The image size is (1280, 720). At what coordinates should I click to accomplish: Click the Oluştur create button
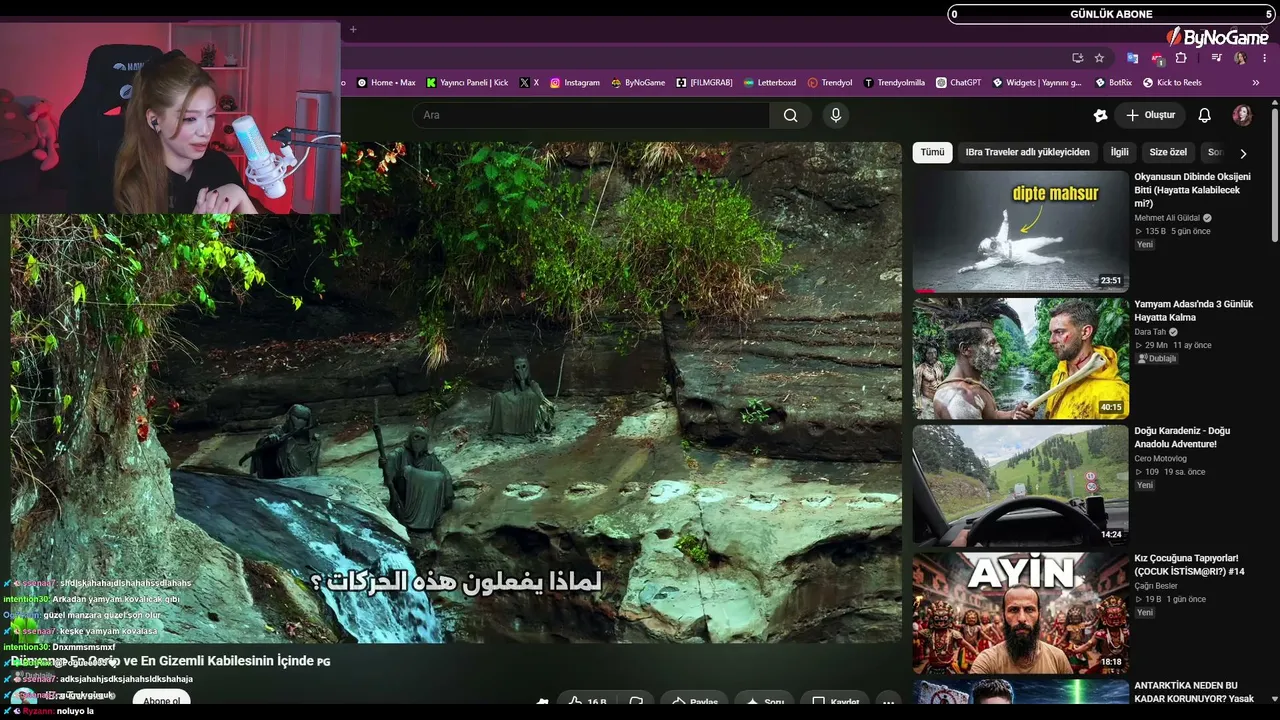coord(1150,115)
